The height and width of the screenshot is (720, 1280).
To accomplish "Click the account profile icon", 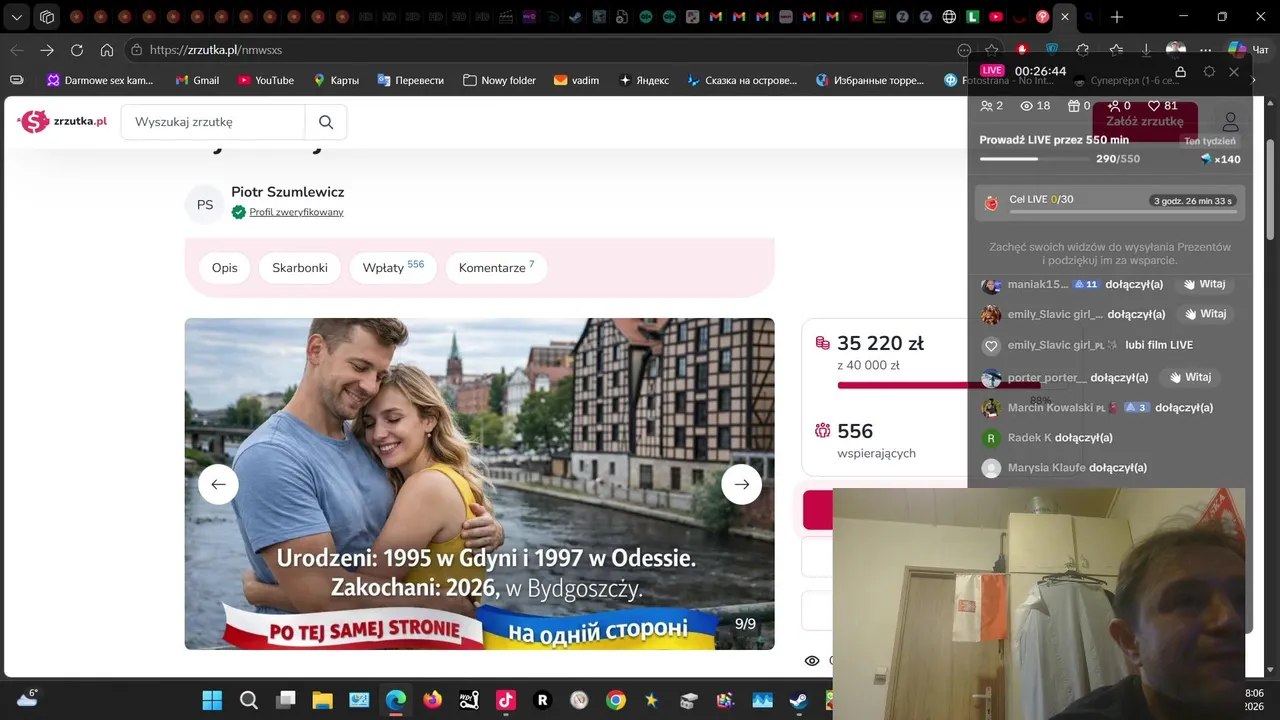I will coord(1231,122).
